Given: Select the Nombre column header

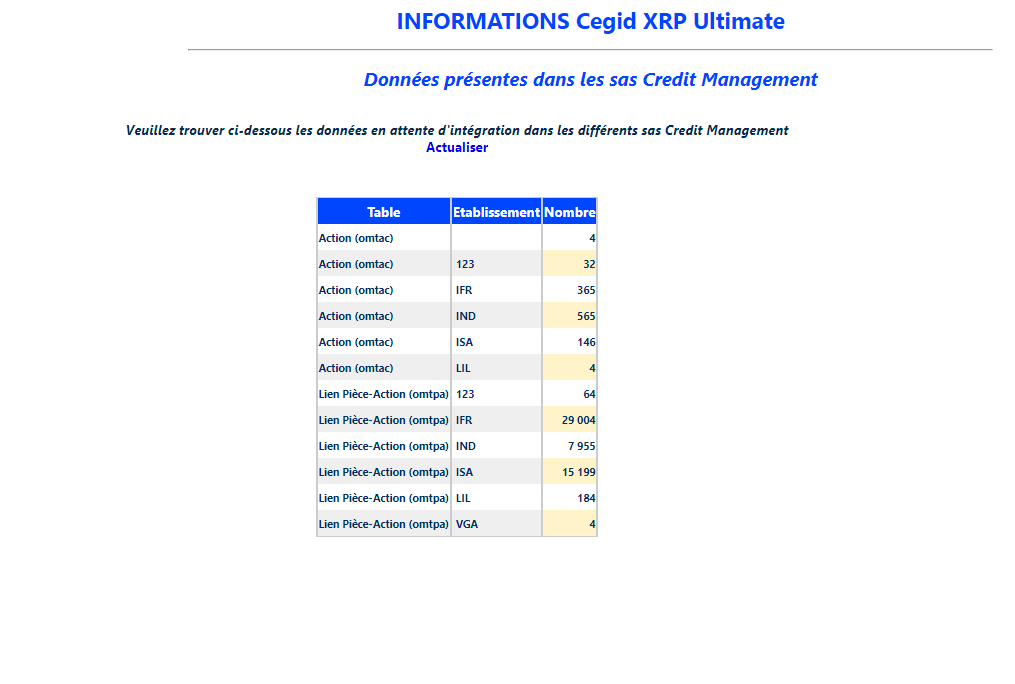Looking at the screenshot, I should [570, 212].
